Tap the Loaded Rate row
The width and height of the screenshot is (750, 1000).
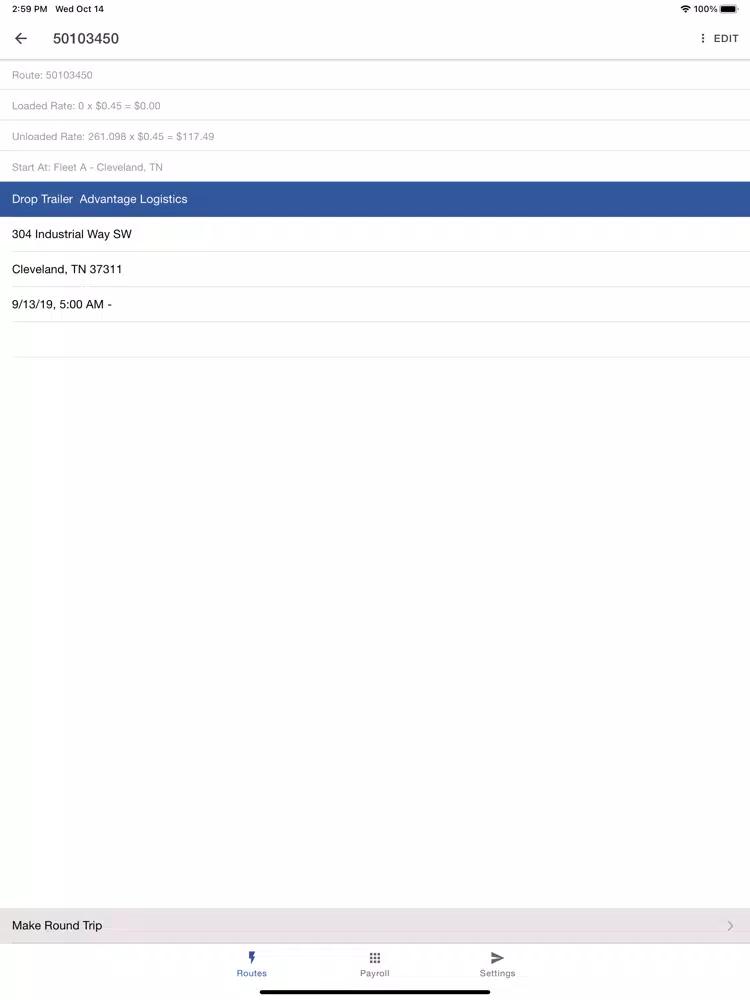coord(375,106)
